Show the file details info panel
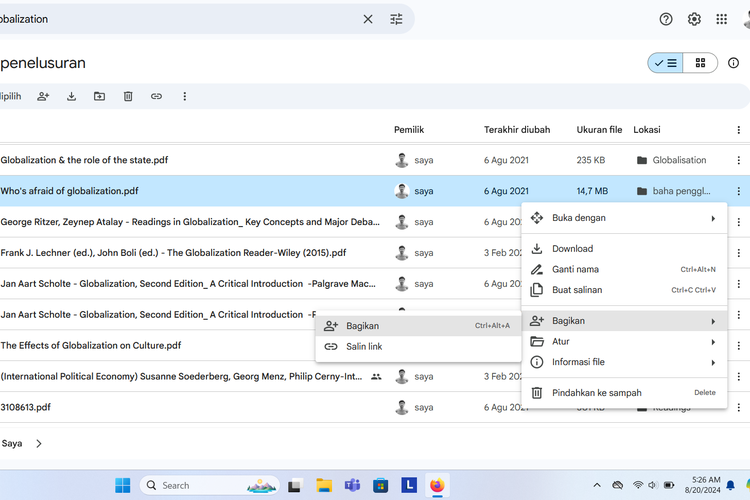Viewport: 750px width, 500px height. tap(734, 63)
